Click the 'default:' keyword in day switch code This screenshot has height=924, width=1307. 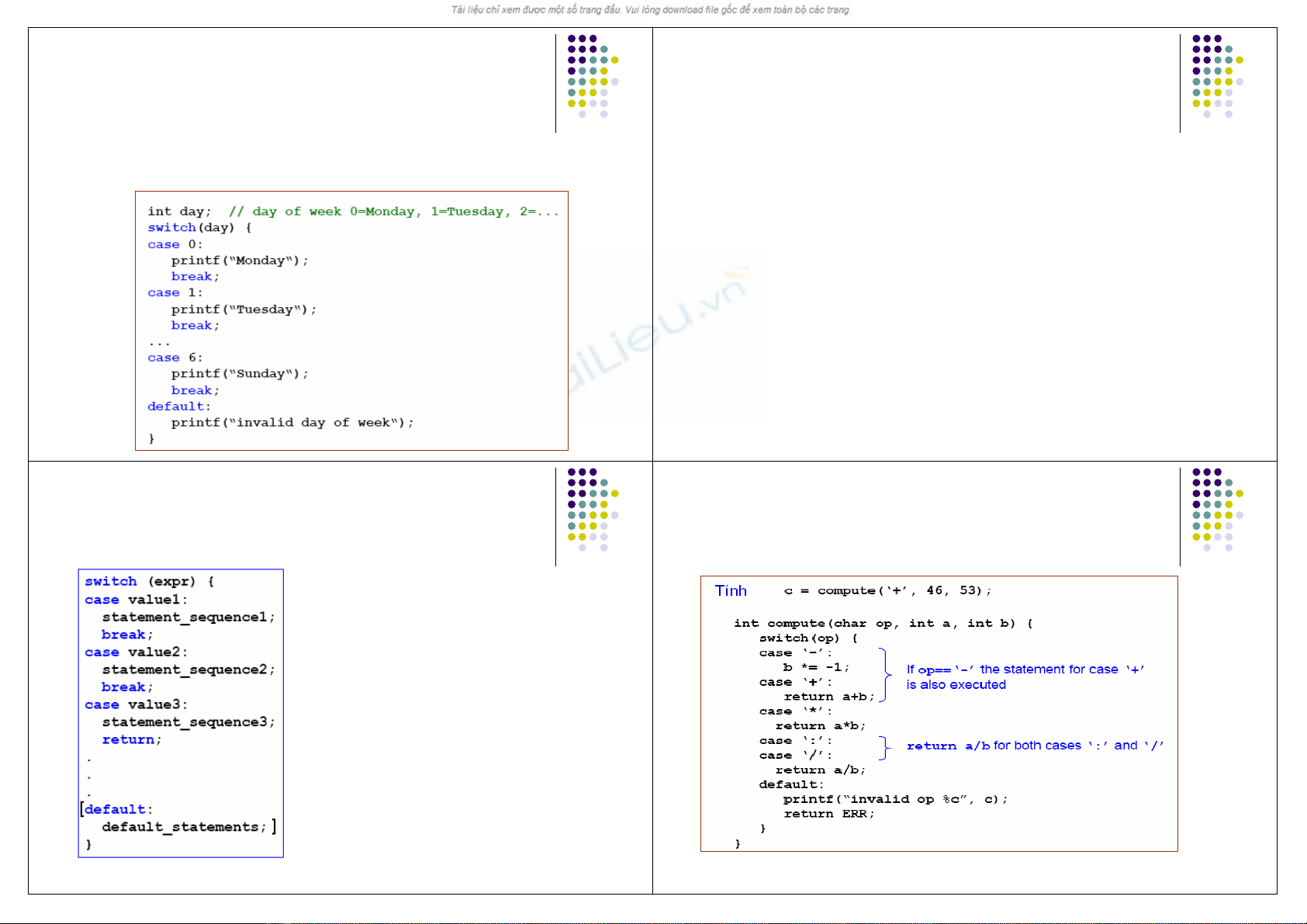[x=178, y=407]
